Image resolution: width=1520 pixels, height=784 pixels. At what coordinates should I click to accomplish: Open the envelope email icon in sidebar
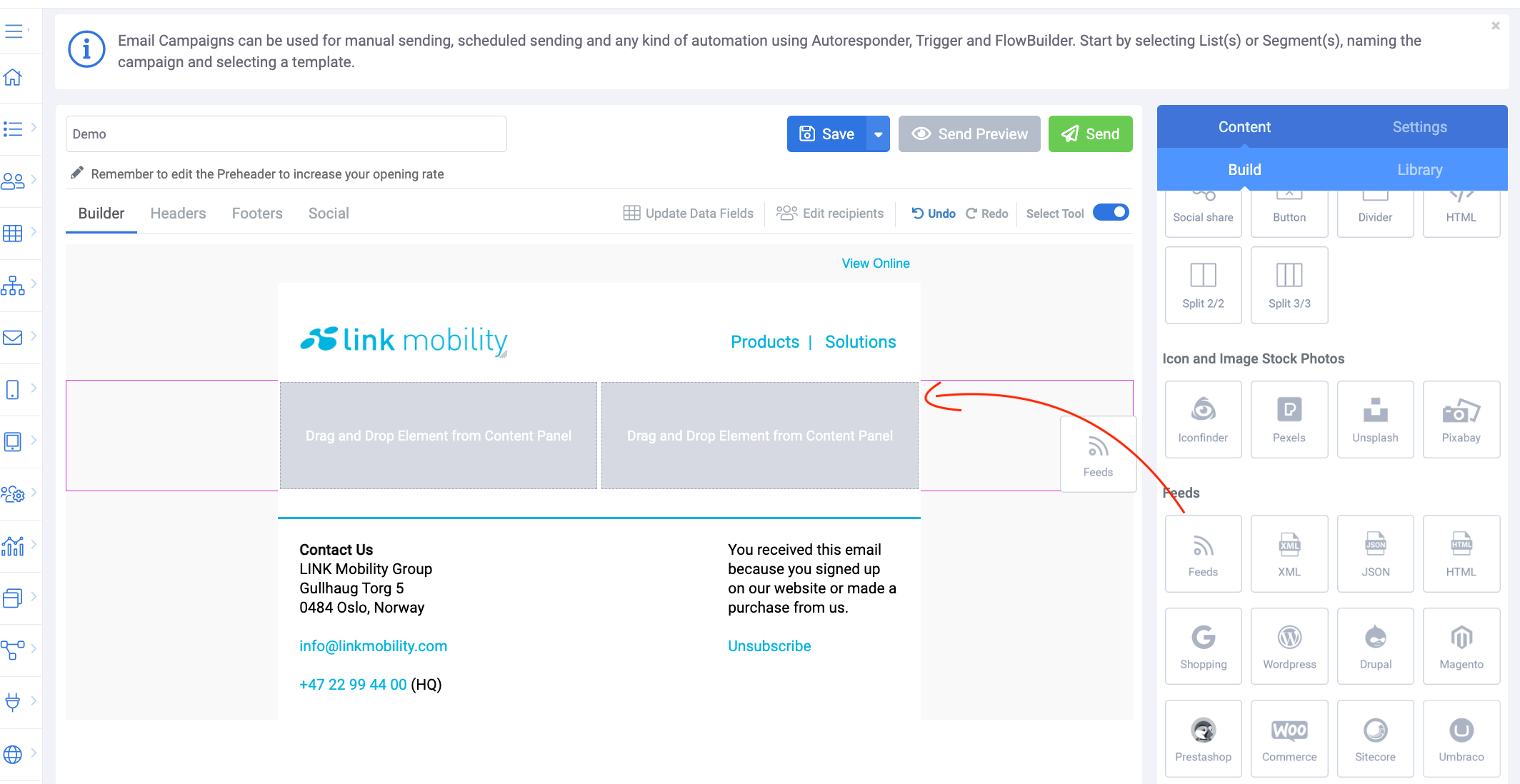13,337
